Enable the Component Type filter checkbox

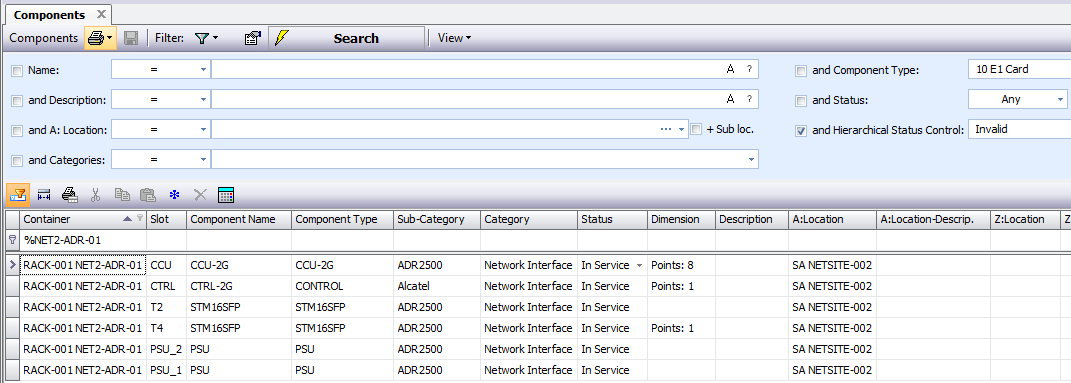(801, 70)
